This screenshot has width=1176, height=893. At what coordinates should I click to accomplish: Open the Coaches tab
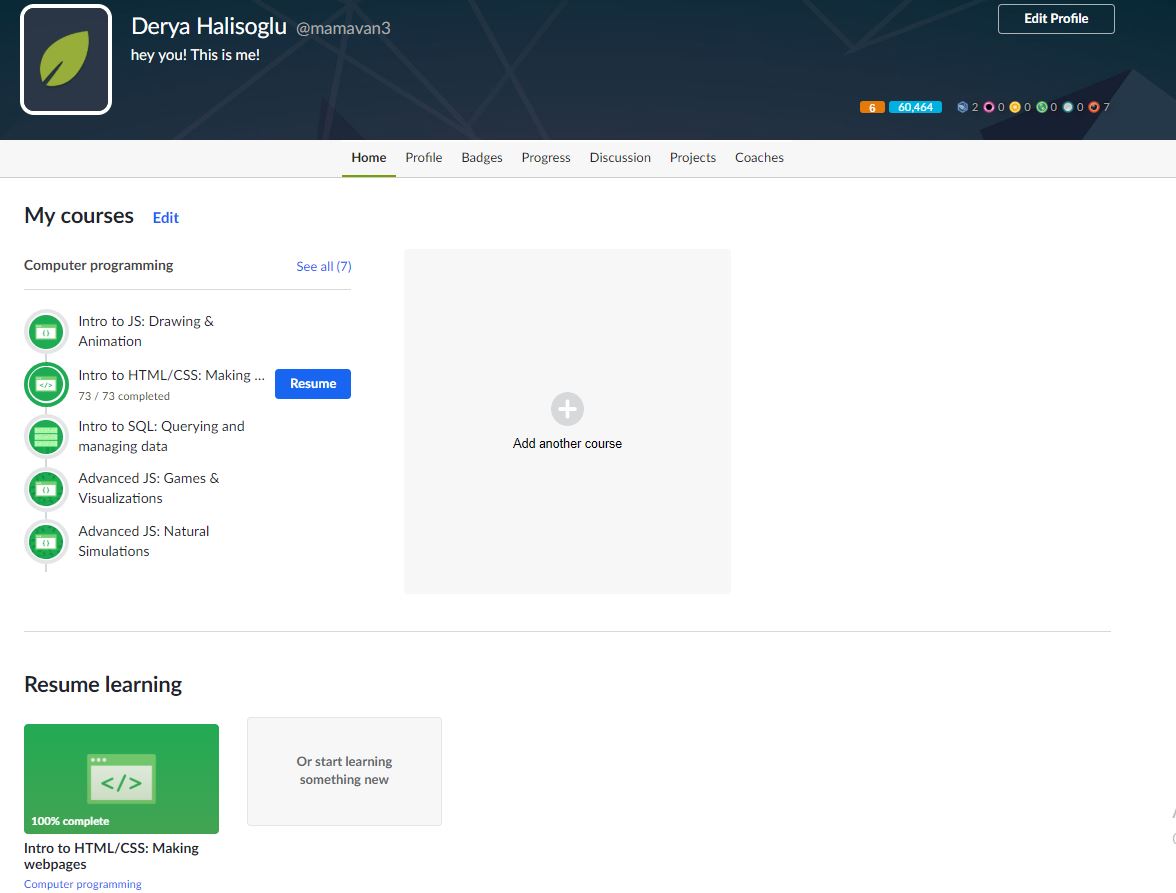click(759, 157)
